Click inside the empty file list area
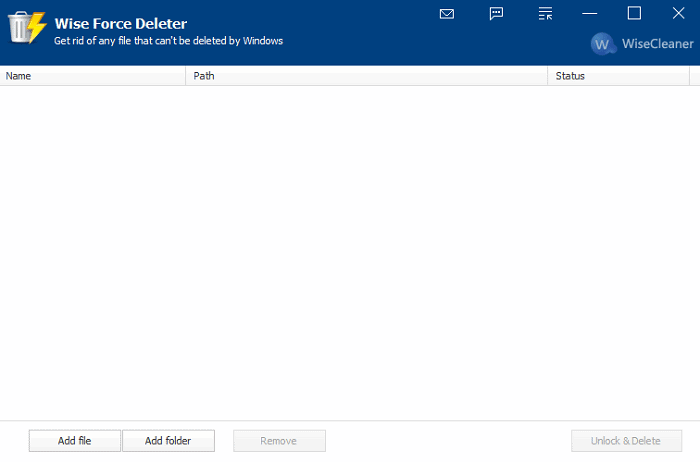Image resolution: width=700 pixels, height=462 pixels. tap(350, 250)
